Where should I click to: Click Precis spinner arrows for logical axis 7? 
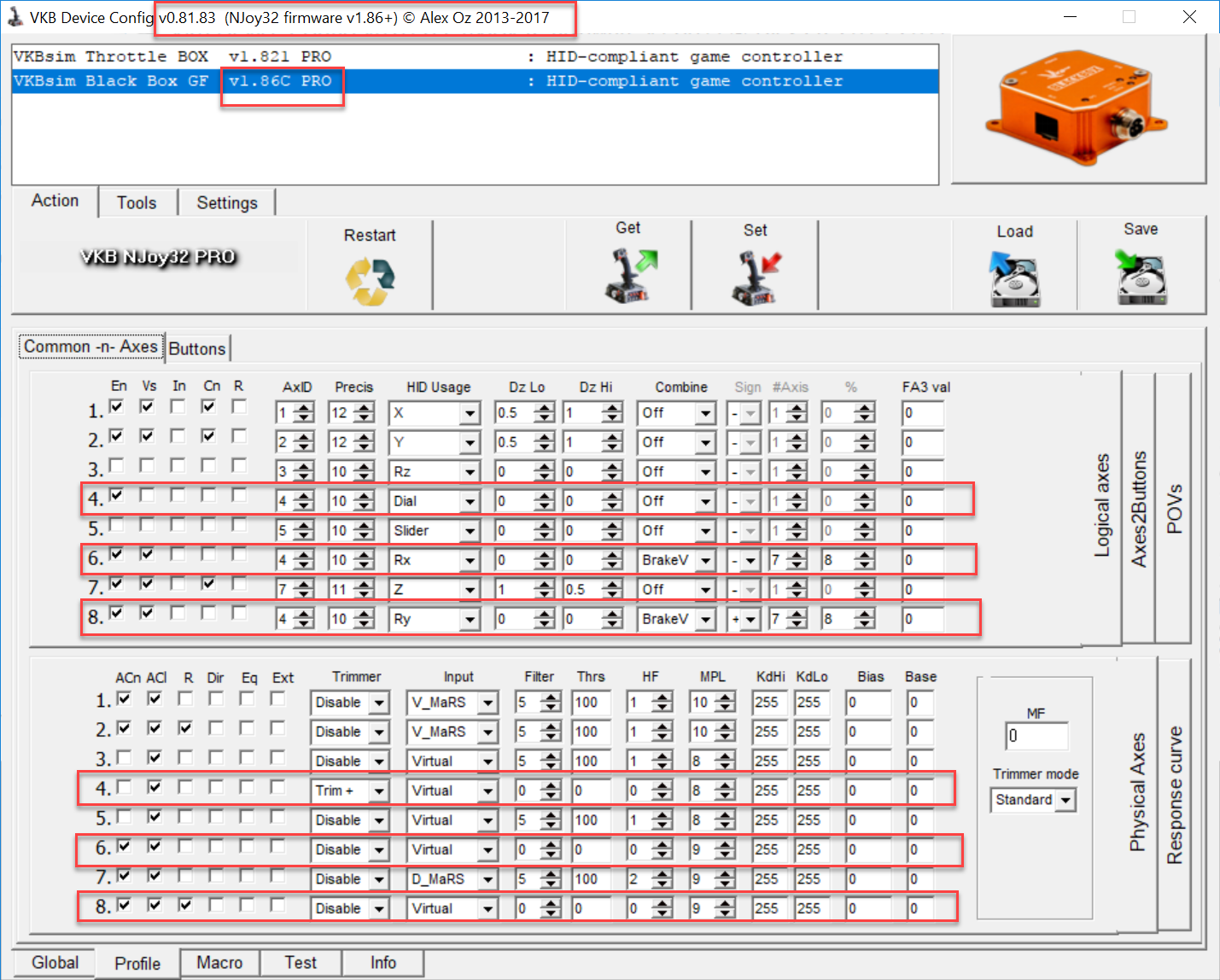click(x=365, y=590)
